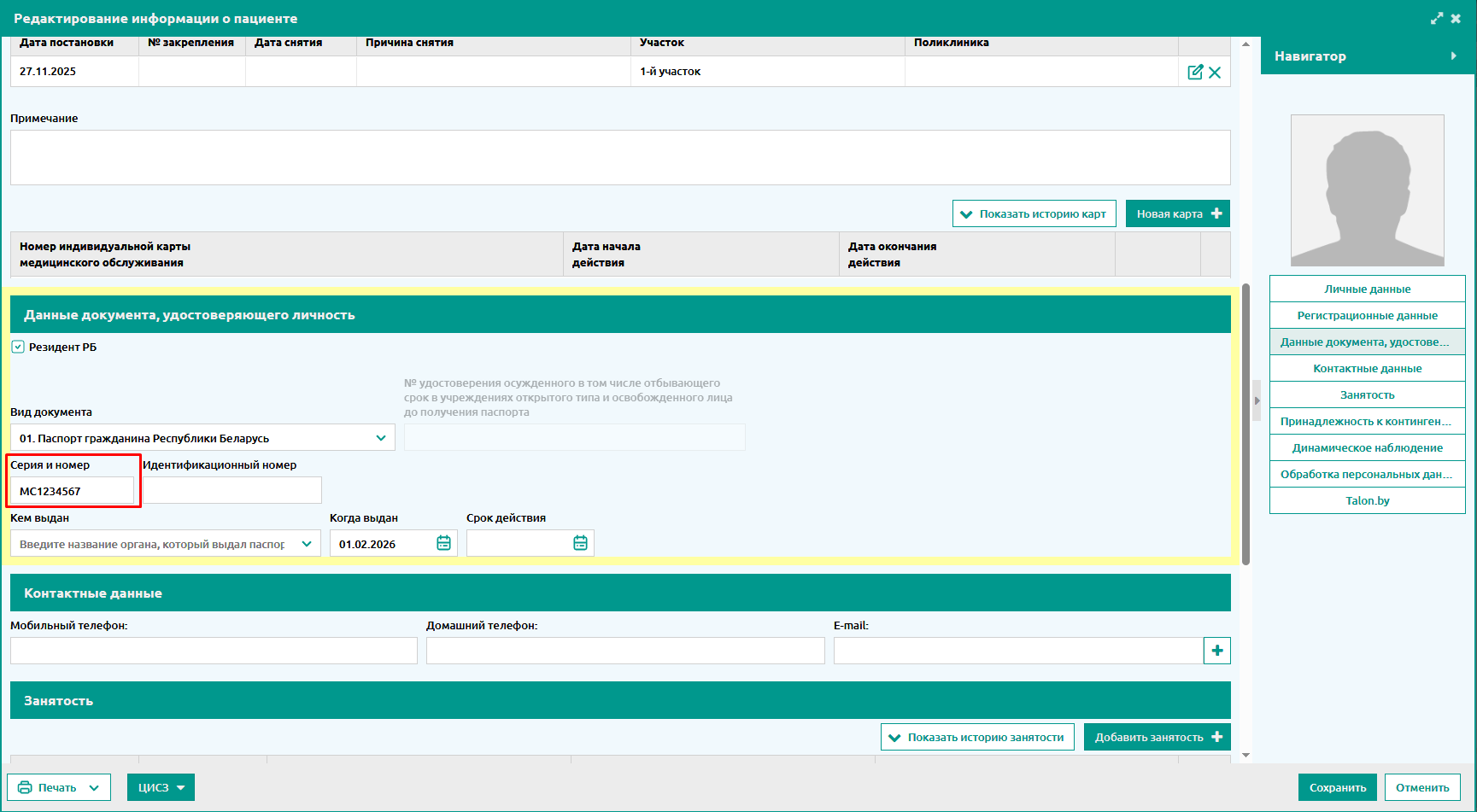Click the side panel splitter handle
The image size is (1477, 812).
(1257, 400)
